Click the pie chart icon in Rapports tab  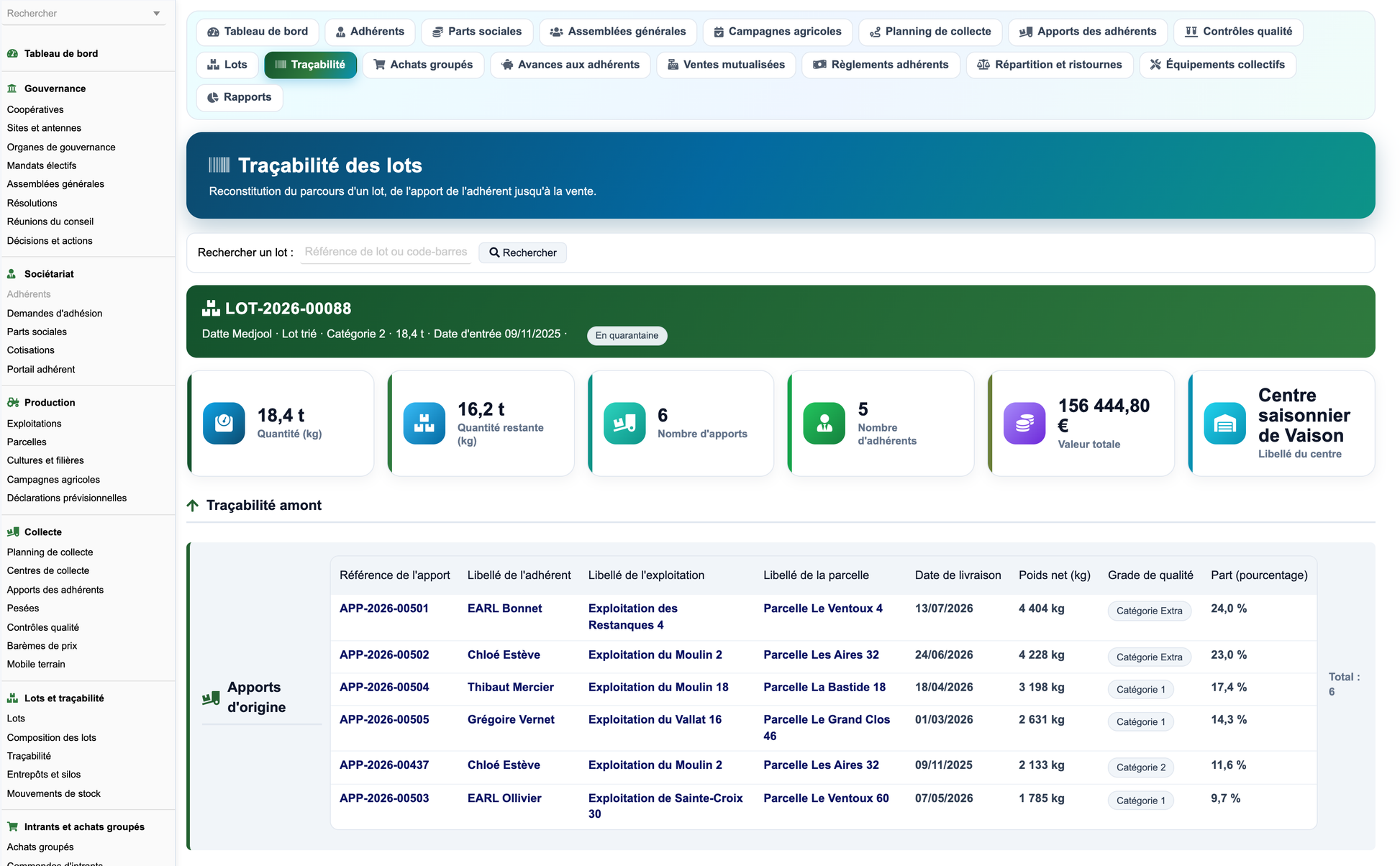tap(213, 97)
